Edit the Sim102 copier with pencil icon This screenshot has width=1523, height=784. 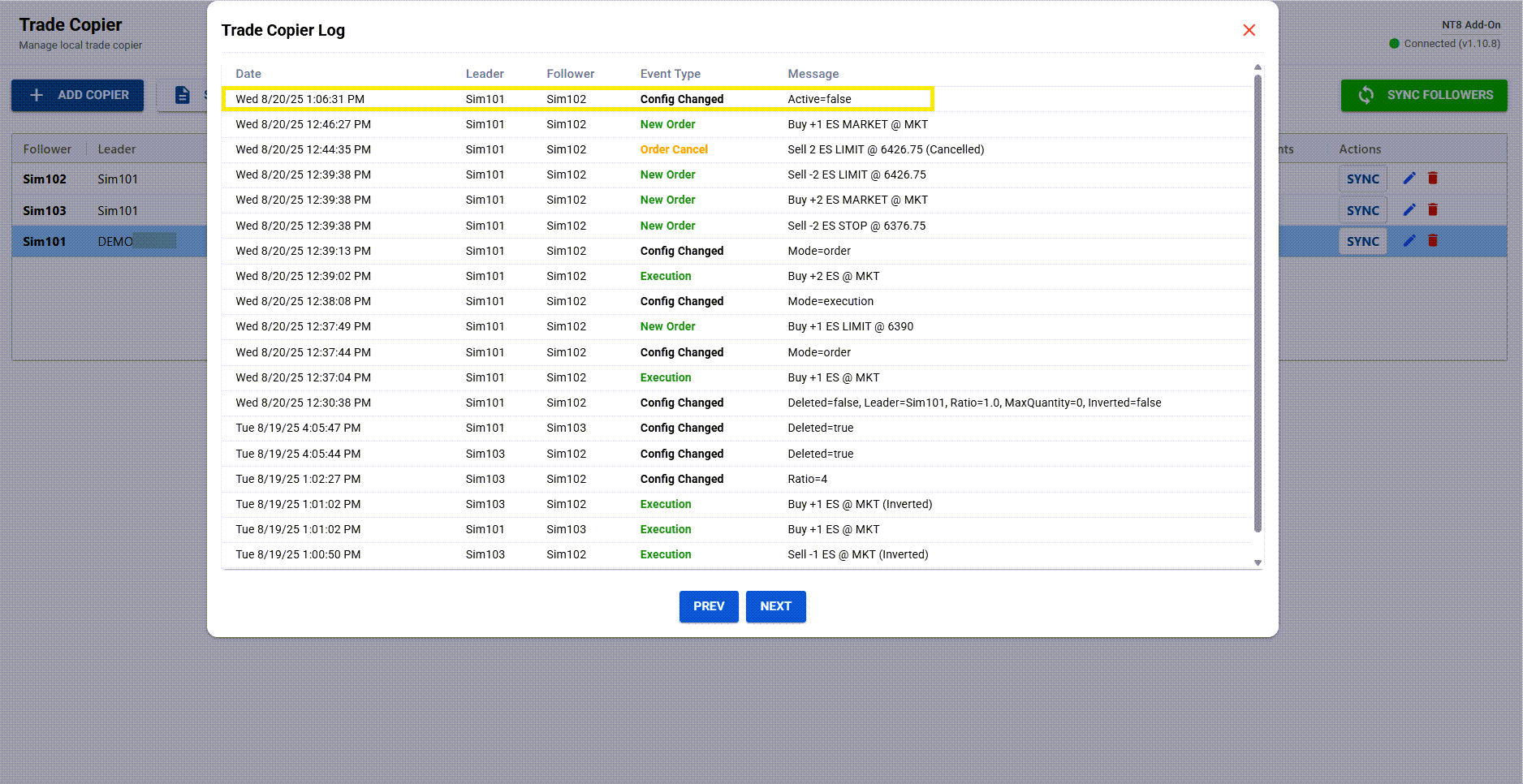coord(1409,178)
